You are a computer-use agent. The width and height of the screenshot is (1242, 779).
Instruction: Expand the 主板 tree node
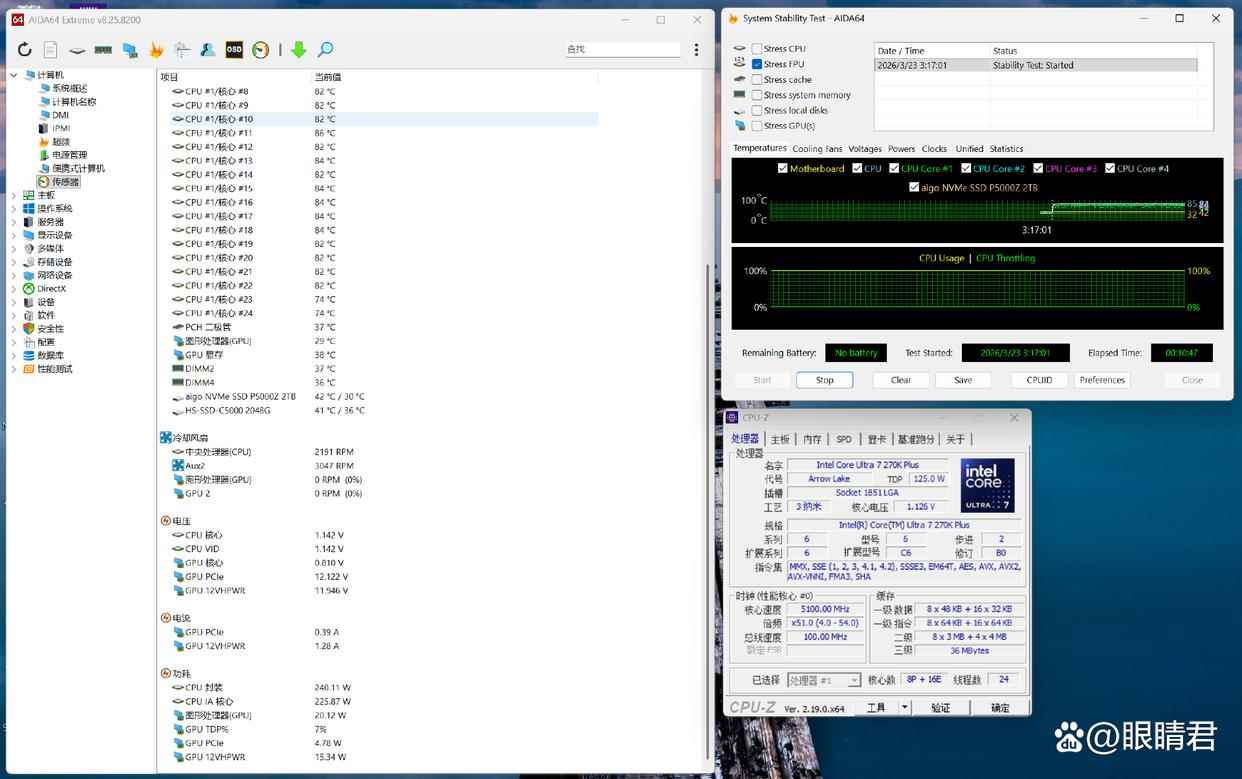point(14,195)
